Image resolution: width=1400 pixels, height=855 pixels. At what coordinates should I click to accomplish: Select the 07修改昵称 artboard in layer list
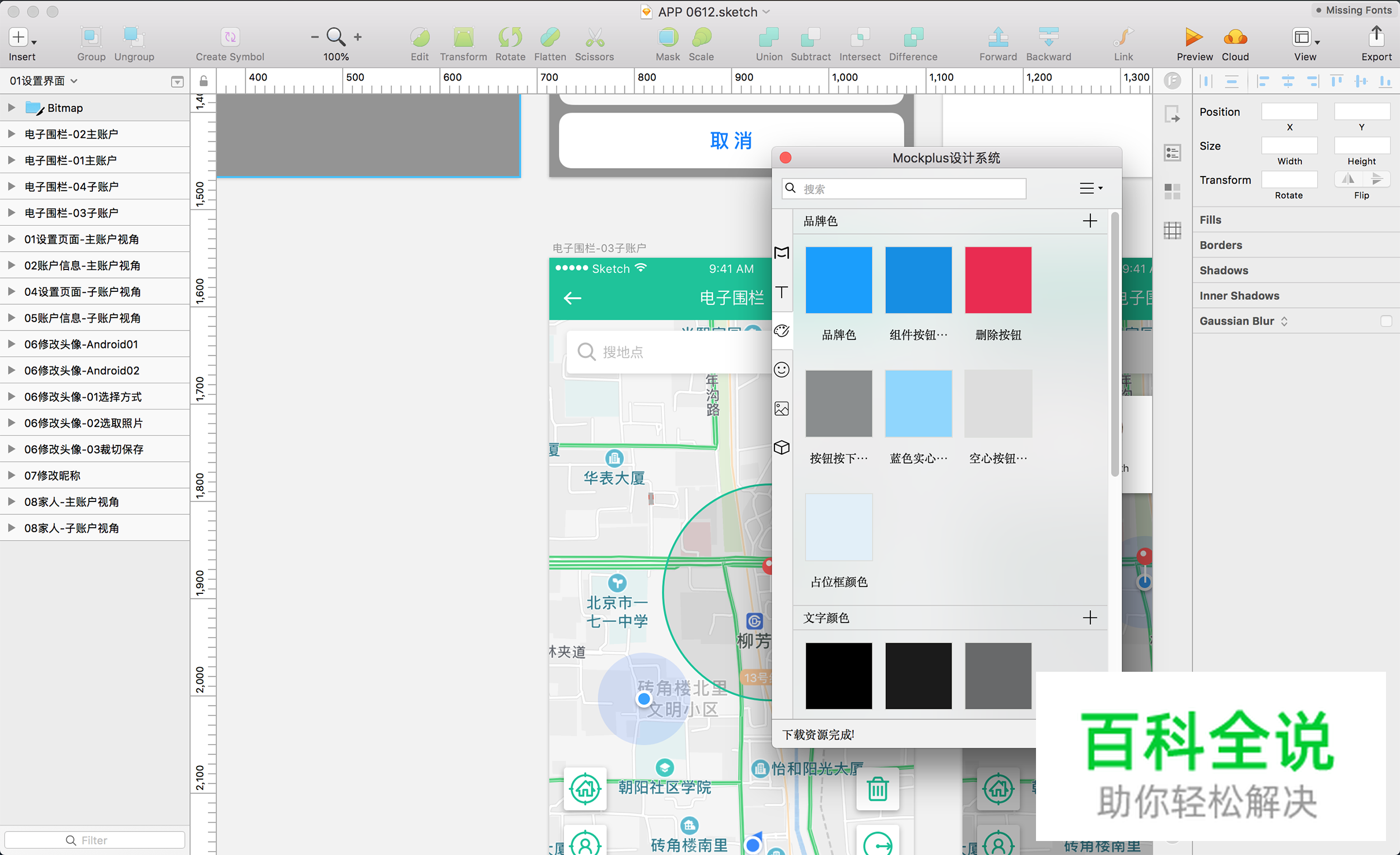click(x=52, y=475)
